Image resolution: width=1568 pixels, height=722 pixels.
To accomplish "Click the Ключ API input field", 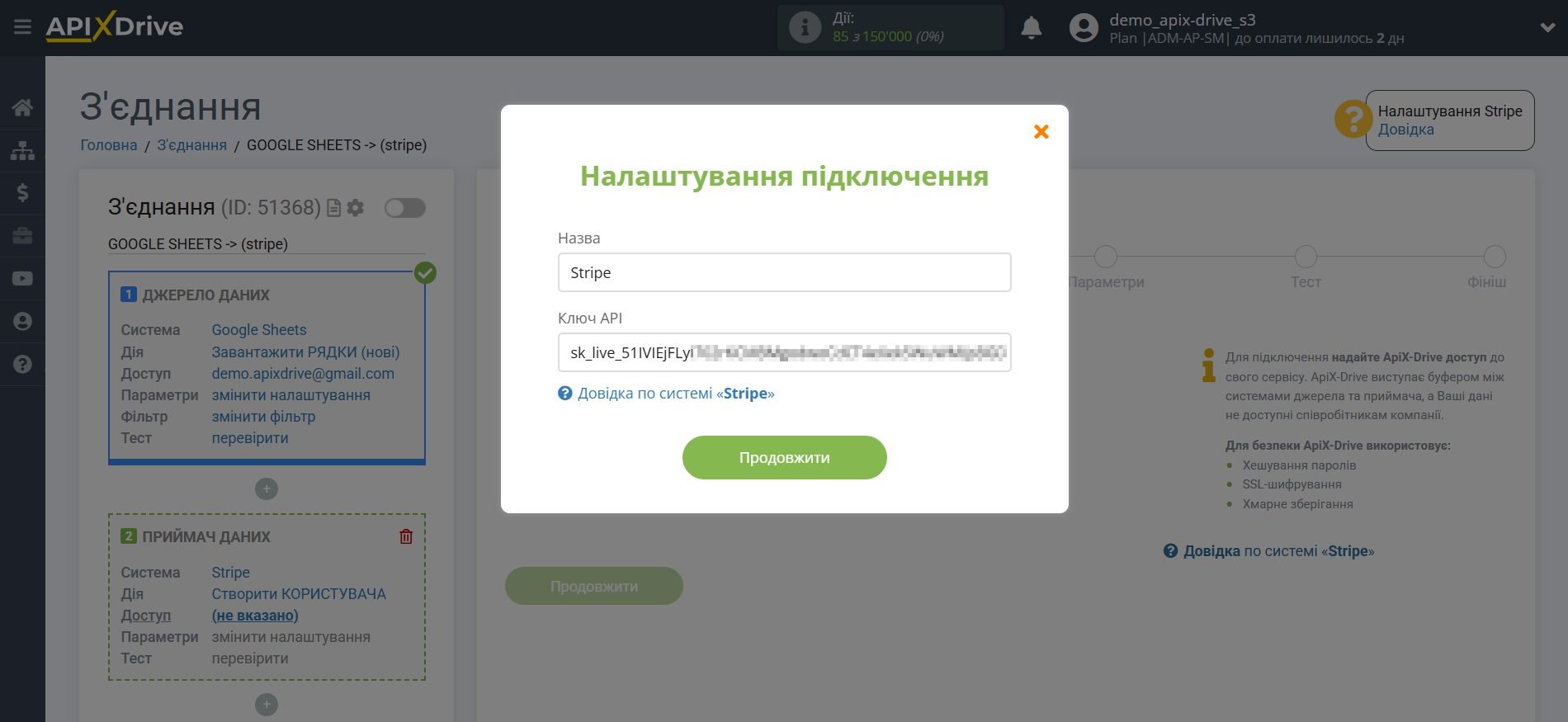I will pos(784,352).
